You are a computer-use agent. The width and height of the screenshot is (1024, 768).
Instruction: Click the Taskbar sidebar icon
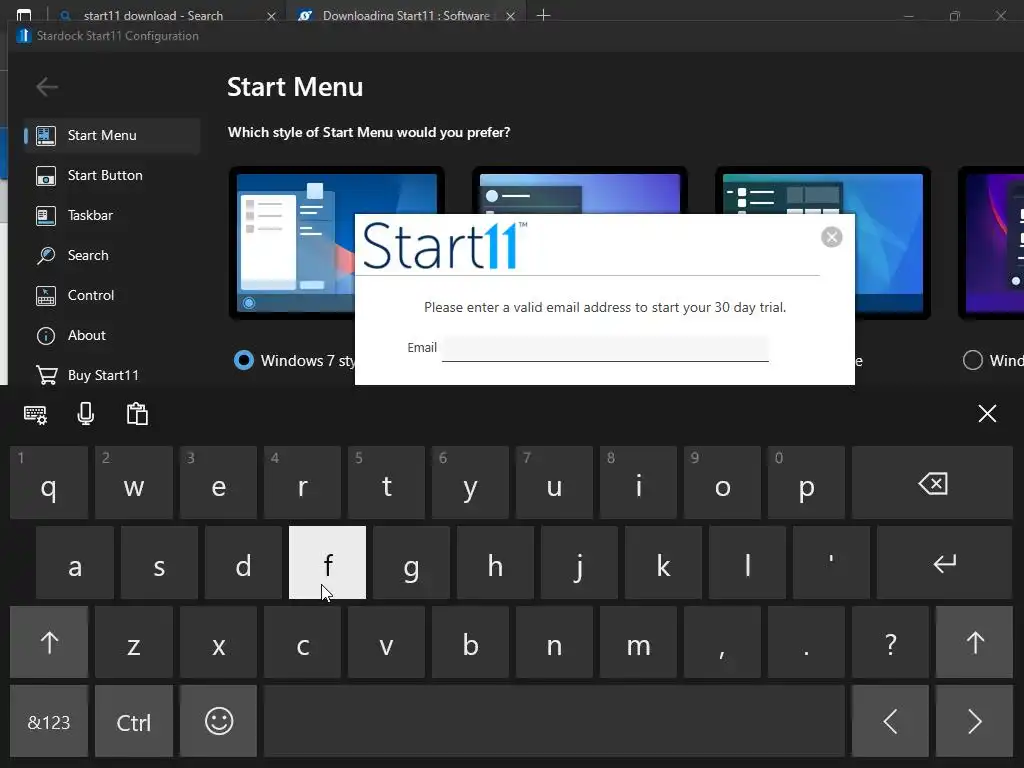46,215
